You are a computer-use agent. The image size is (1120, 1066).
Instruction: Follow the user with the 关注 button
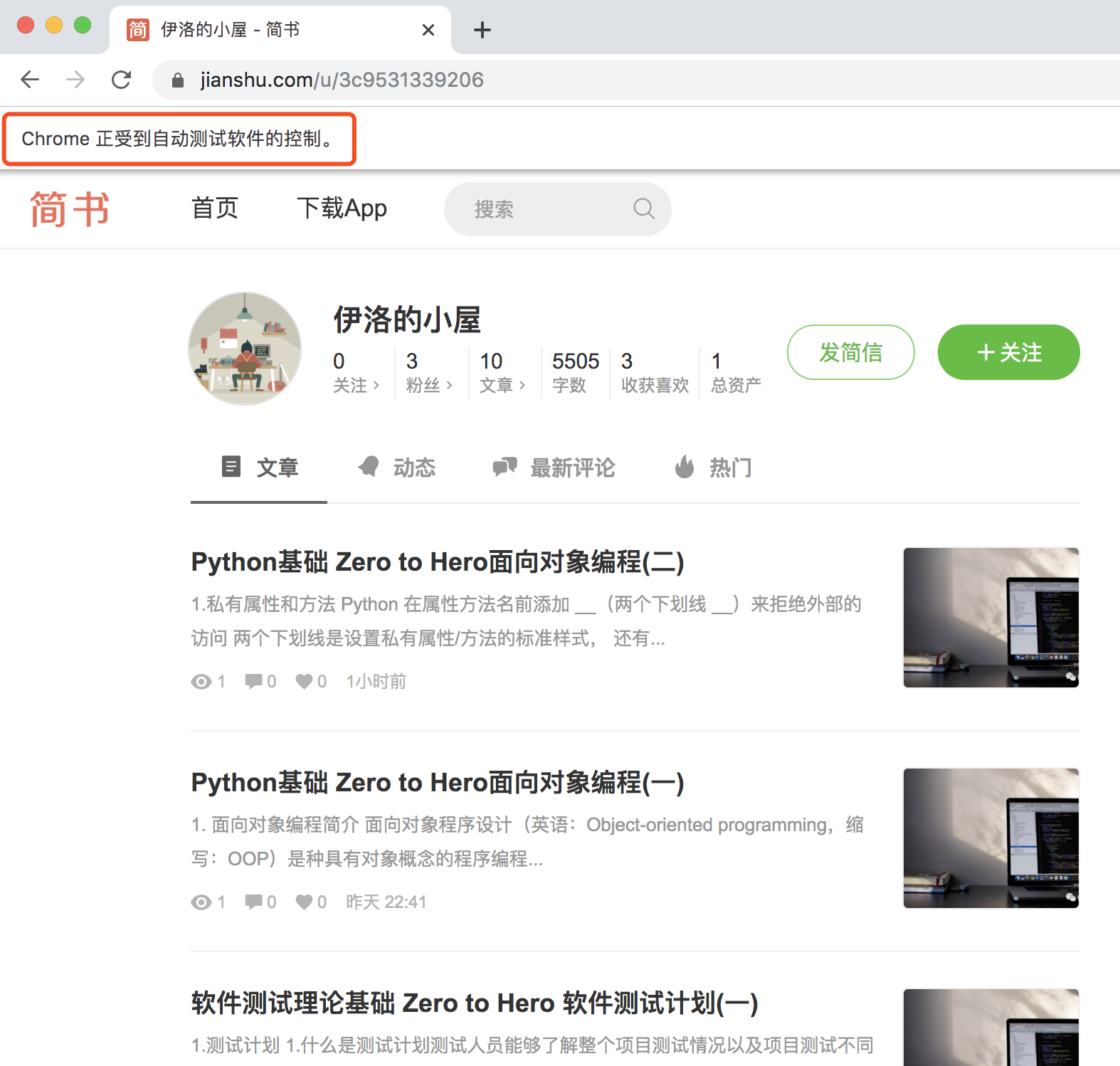click(x=1009, y=352)
